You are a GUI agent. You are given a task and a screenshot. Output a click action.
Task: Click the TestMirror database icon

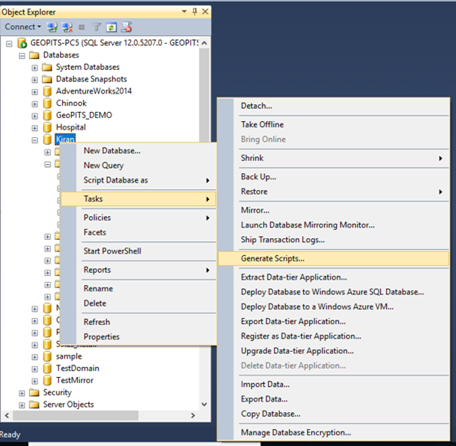point(47,380)
